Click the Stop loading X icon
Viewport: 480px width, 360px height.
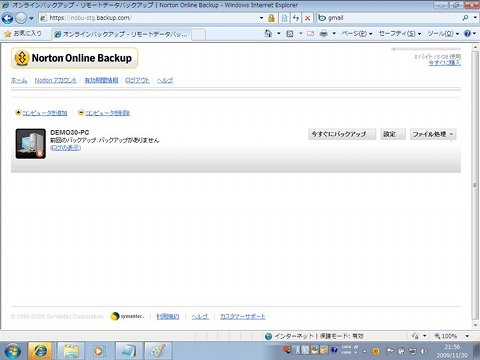tap(308, 18)
